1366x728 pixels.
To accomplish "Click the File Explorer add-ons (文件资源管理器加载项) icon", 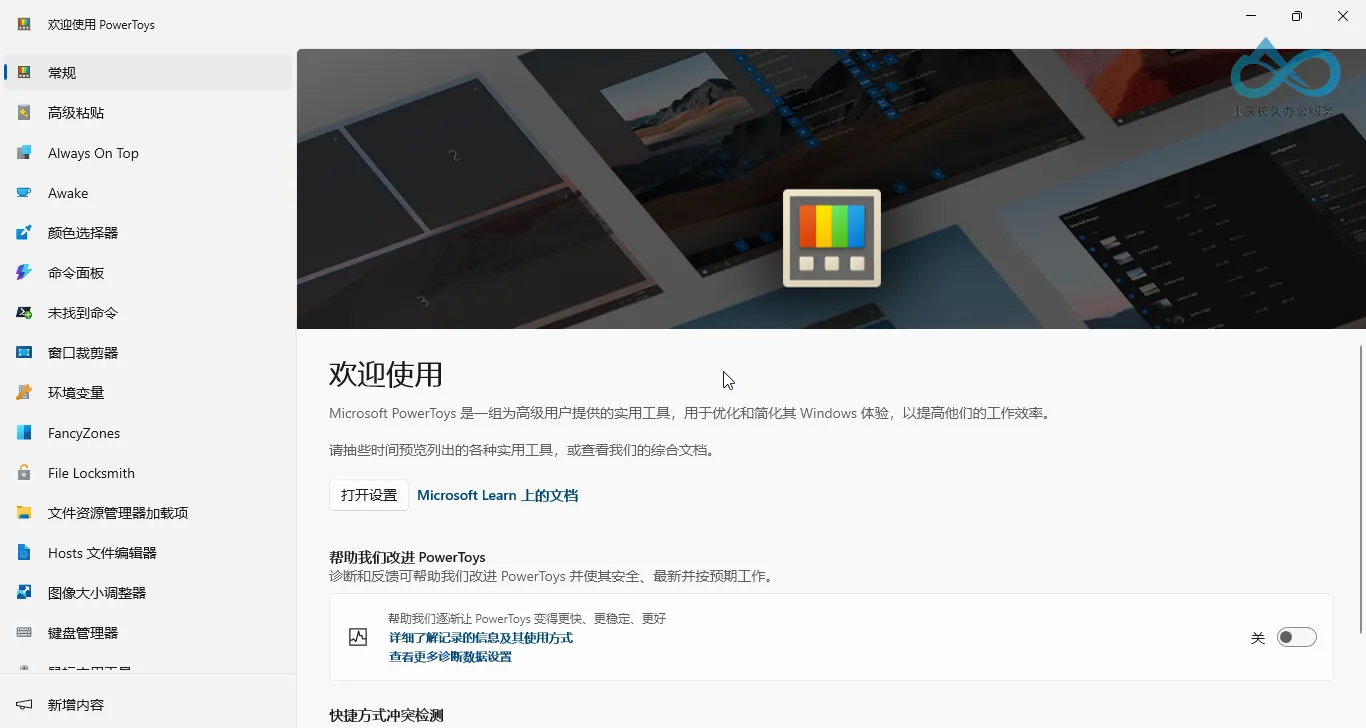I will (24, 513).
